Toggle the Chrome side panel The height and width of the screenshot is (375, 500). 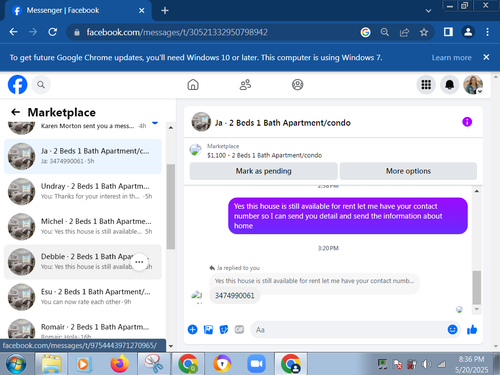pyautogui.click(x=448, y=32)
